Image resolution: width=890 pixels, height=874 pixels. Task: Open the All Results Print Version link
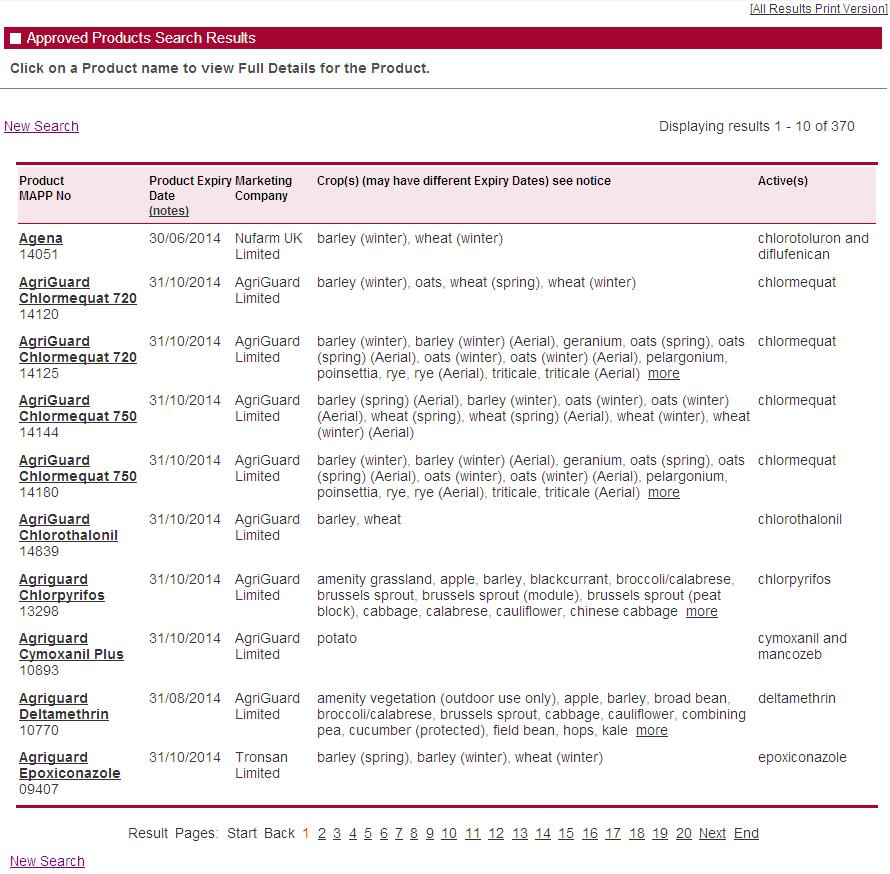click(818, 9)
